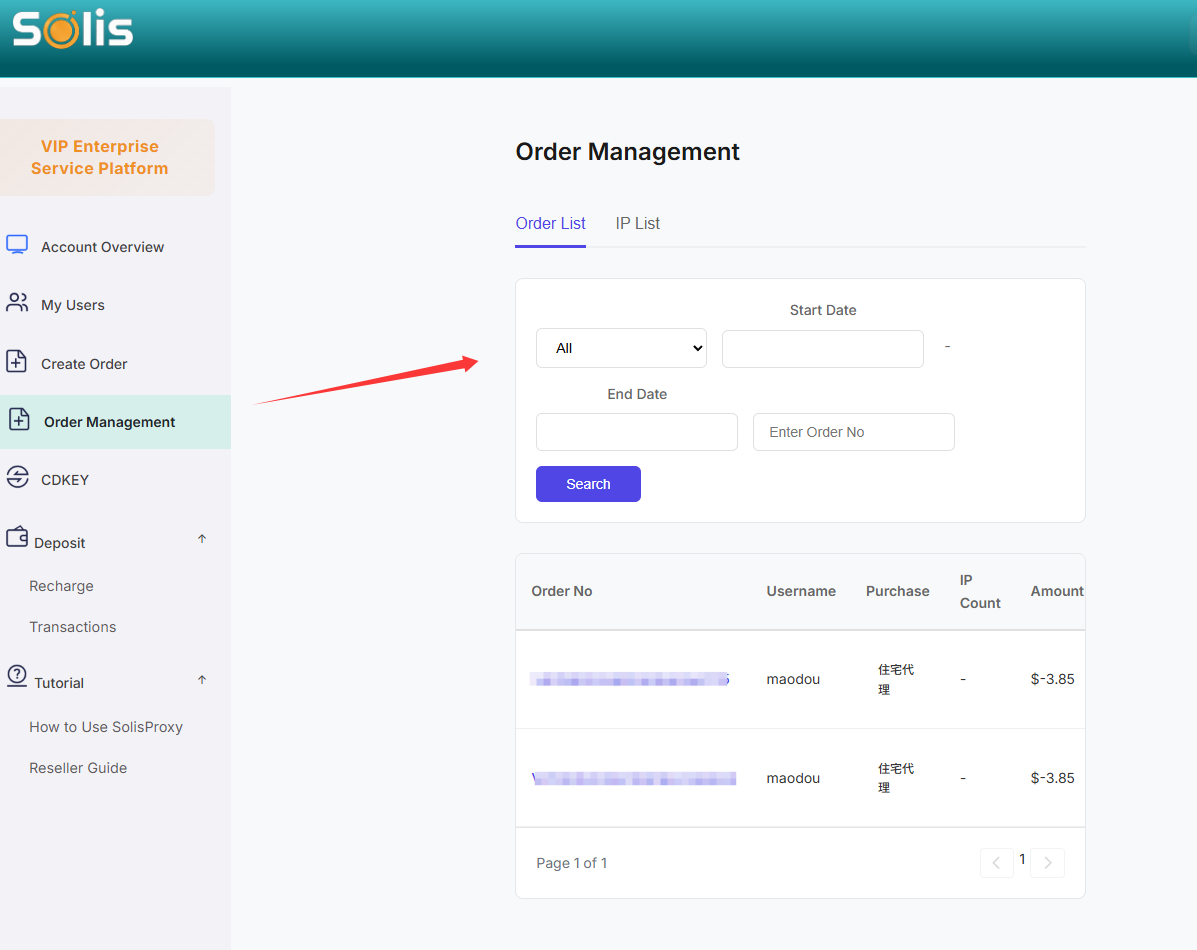This screenshot has height=950, width=1197.
Task: Go to next page arrow
Action: [1047, 863]
